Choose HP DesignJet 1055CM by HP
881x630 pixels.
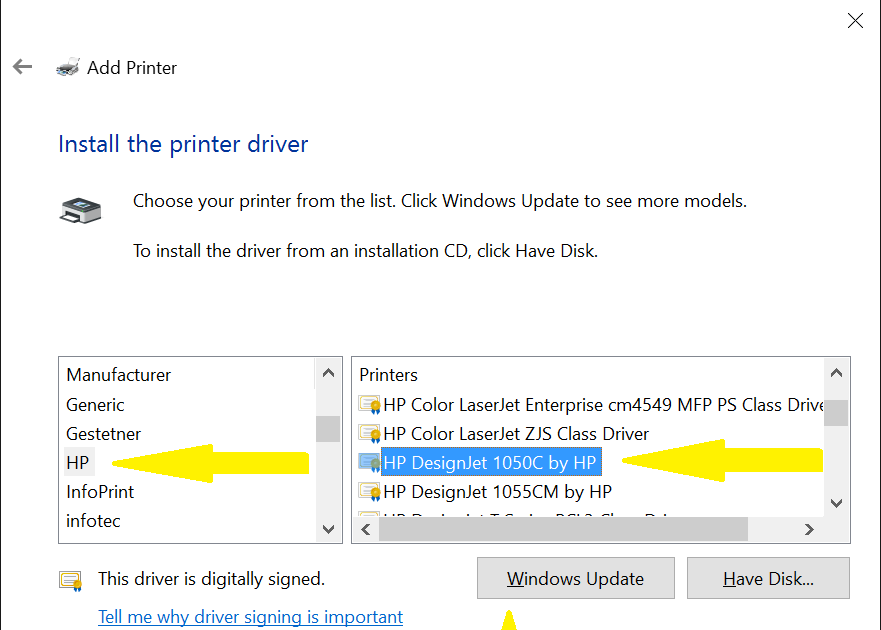pyautogui.click(x=497, y=492)
